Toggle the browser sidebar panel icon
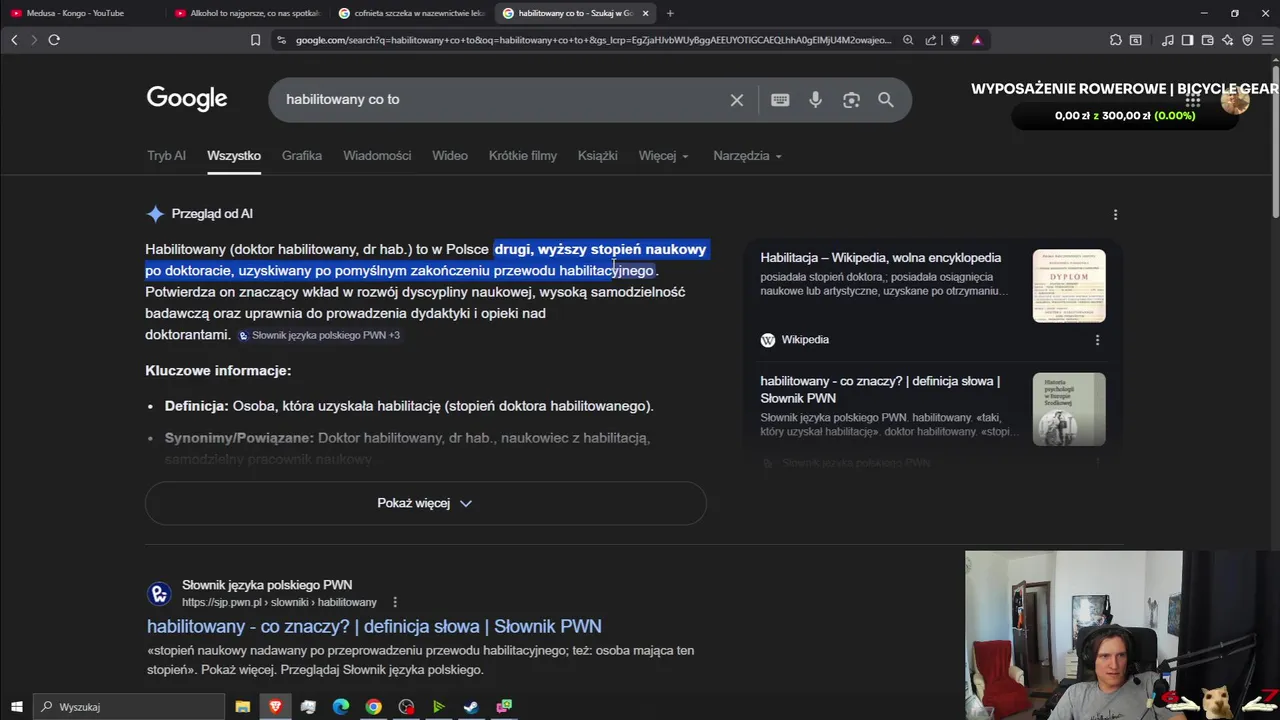The height and width of the screenshot is (720, 1280). (1188, 40)
